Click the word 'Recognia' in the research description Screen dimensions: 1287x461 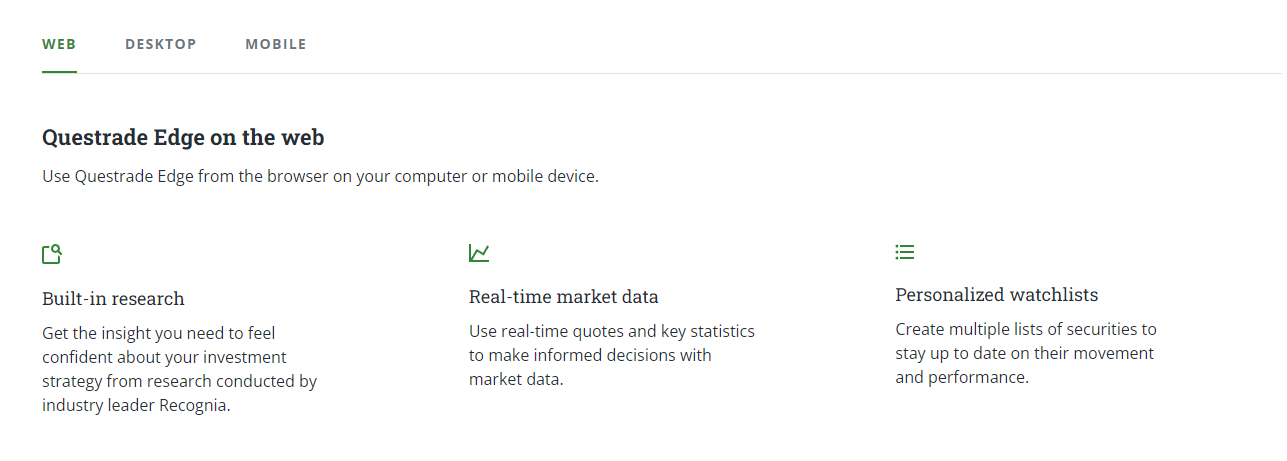(x=195, y=406)
